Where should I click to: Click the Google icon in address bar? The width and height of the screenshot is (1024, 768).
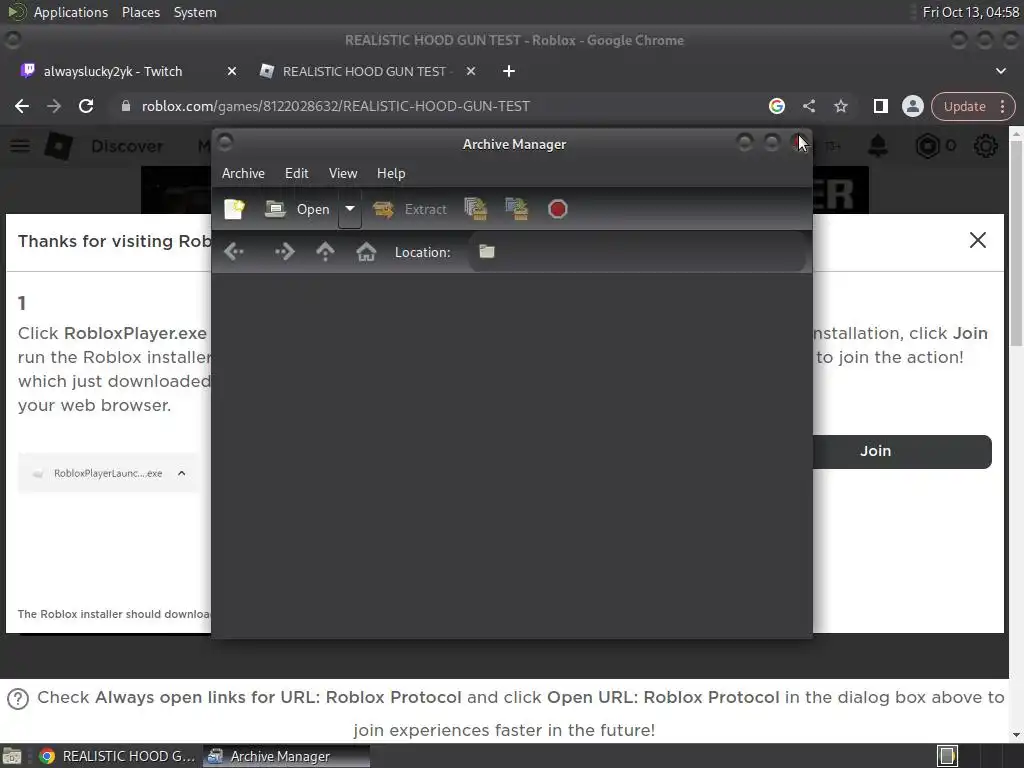(x=776, y=106)
